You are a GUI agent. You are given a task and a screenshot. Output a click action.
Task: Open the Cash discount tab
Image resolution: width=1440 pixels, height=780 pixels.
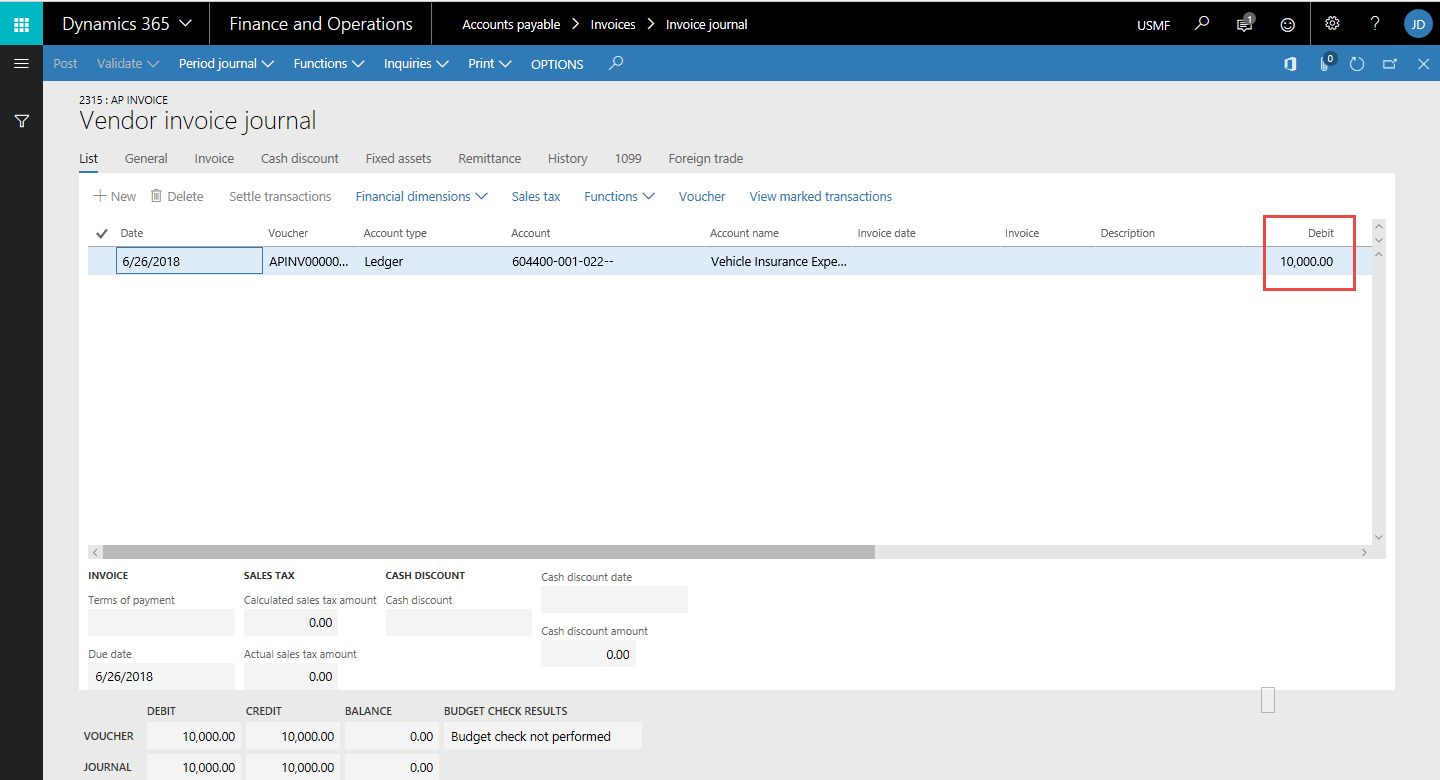click(x=300, y=158)
